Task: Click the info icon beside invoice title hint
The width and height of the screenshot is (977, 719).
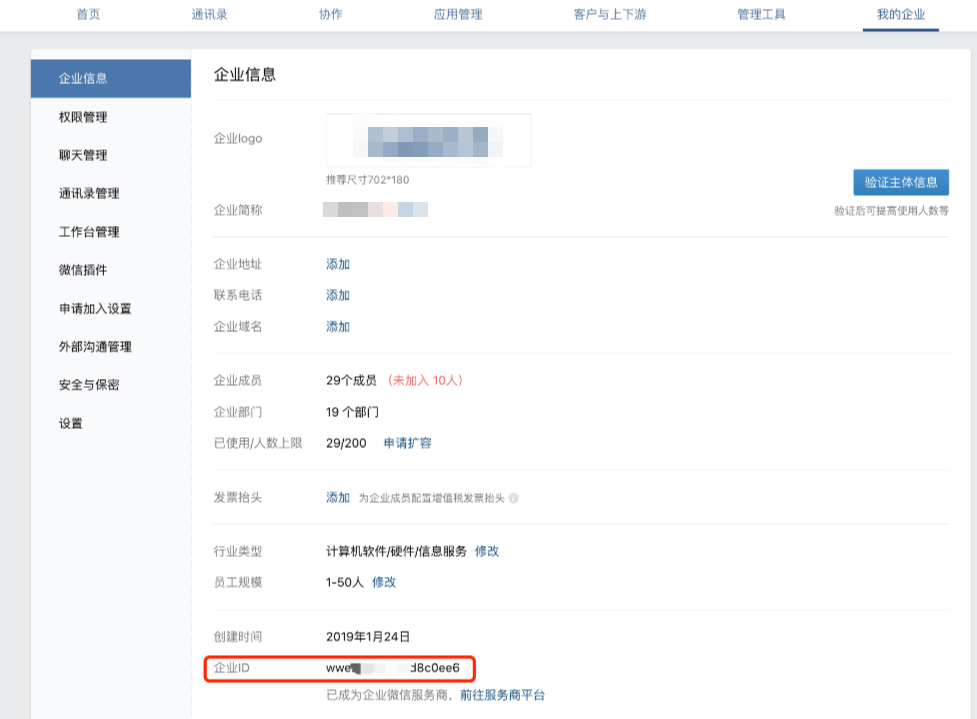Action: pos(514,498)
